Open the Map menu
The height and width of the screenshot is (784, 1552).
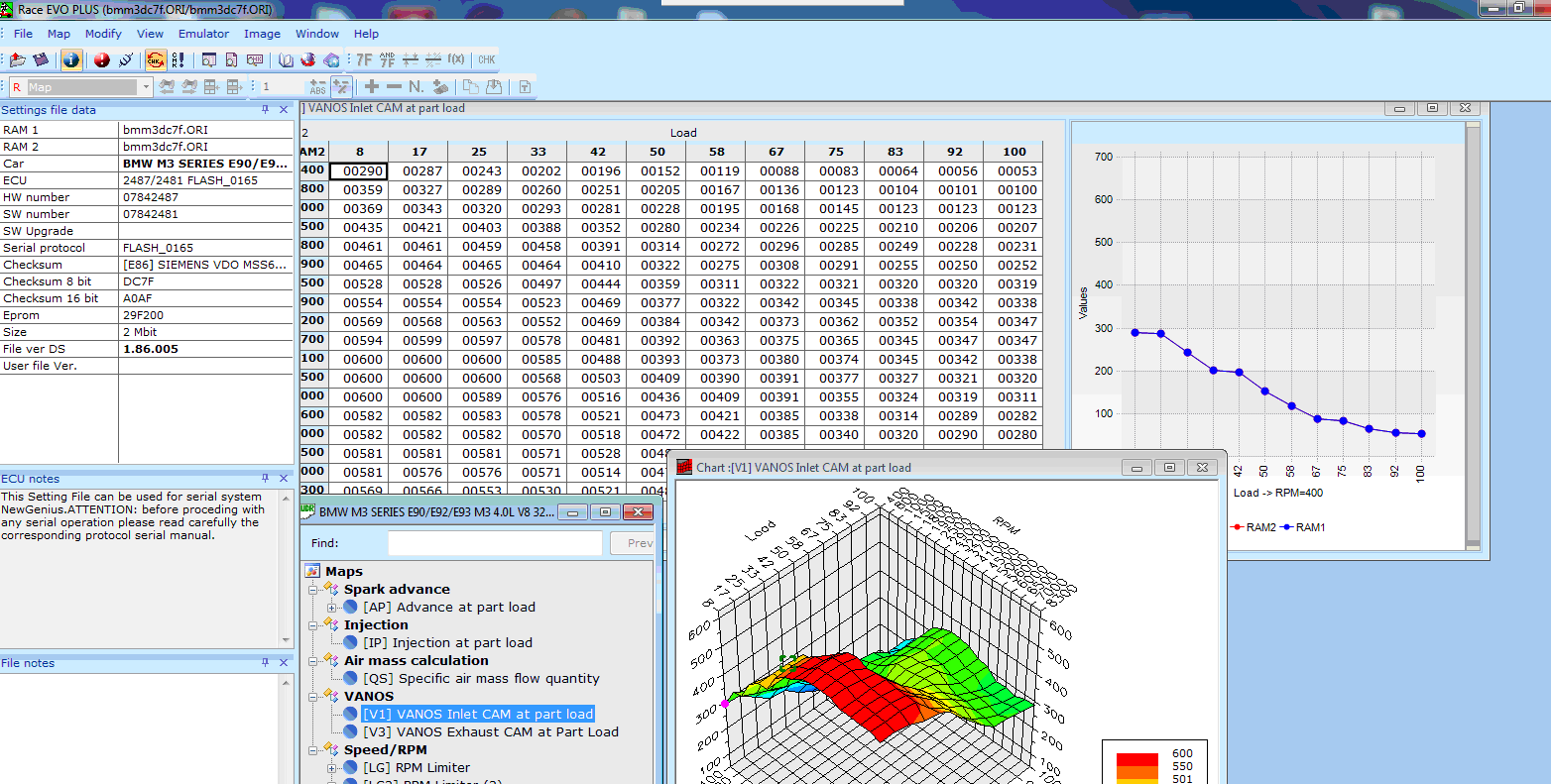pyautogui.click(x=60, y=34)
